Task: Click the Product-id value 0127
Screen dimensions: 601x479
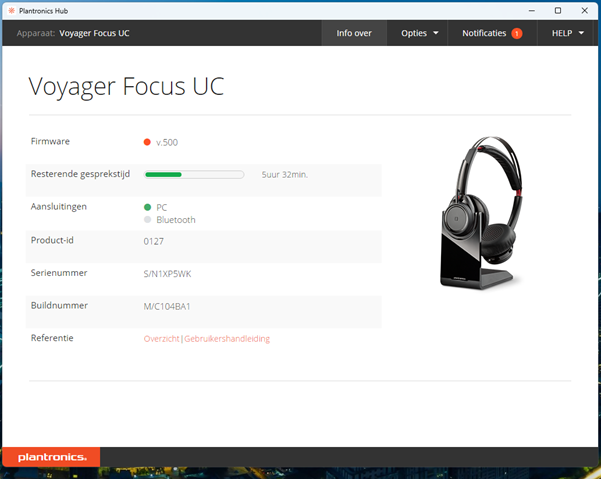Action: 154,241
